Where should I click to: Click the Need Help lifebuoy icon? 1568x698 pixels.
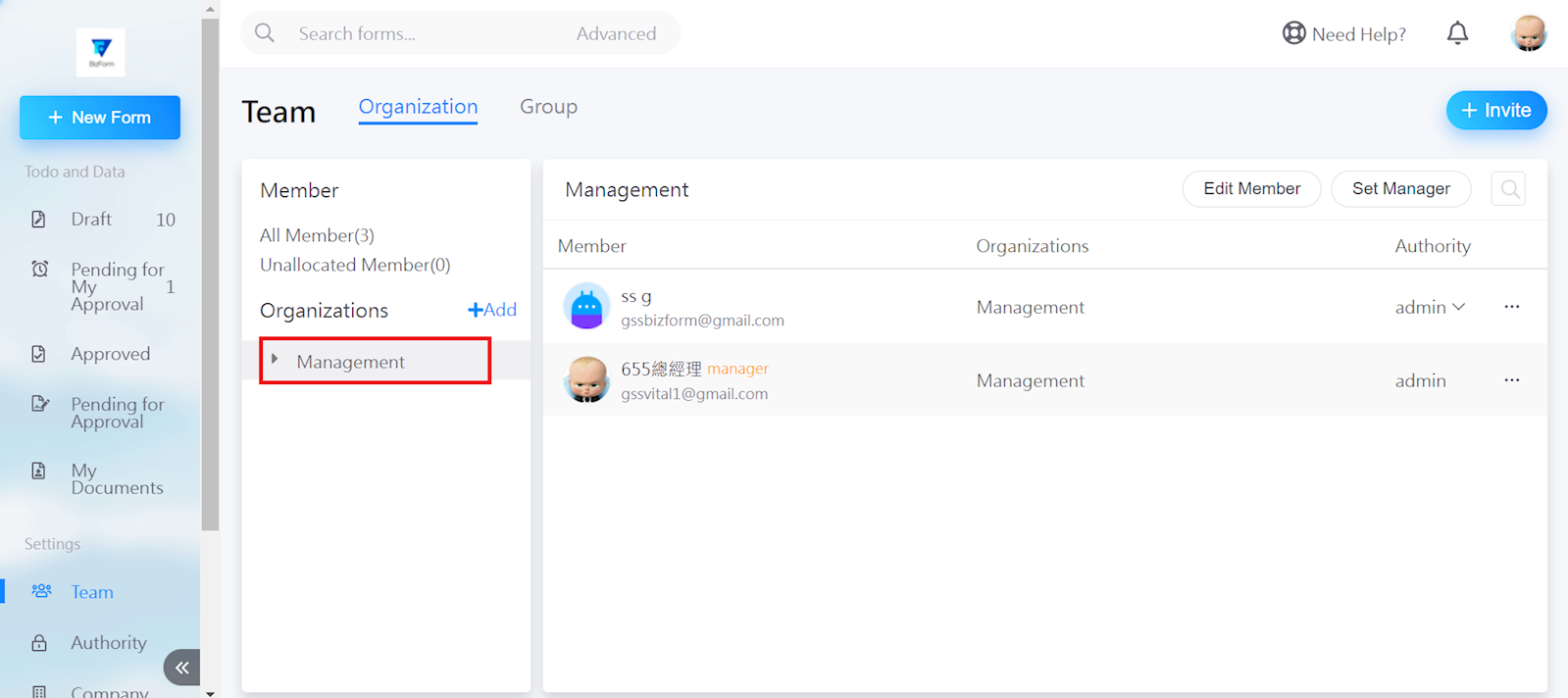click(1293, 33)
